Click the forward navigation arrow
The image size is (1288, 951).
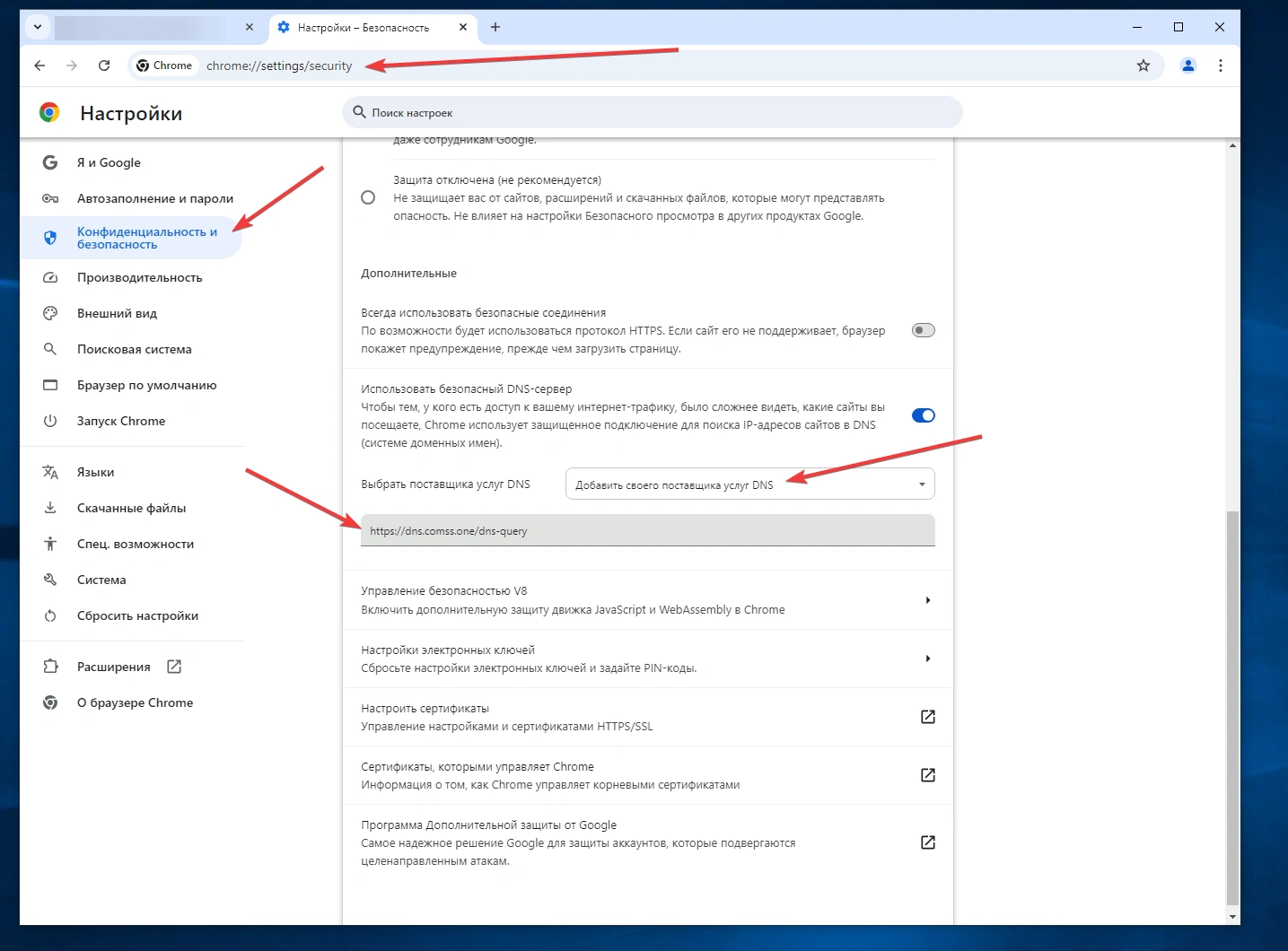[x=72, y=65]
